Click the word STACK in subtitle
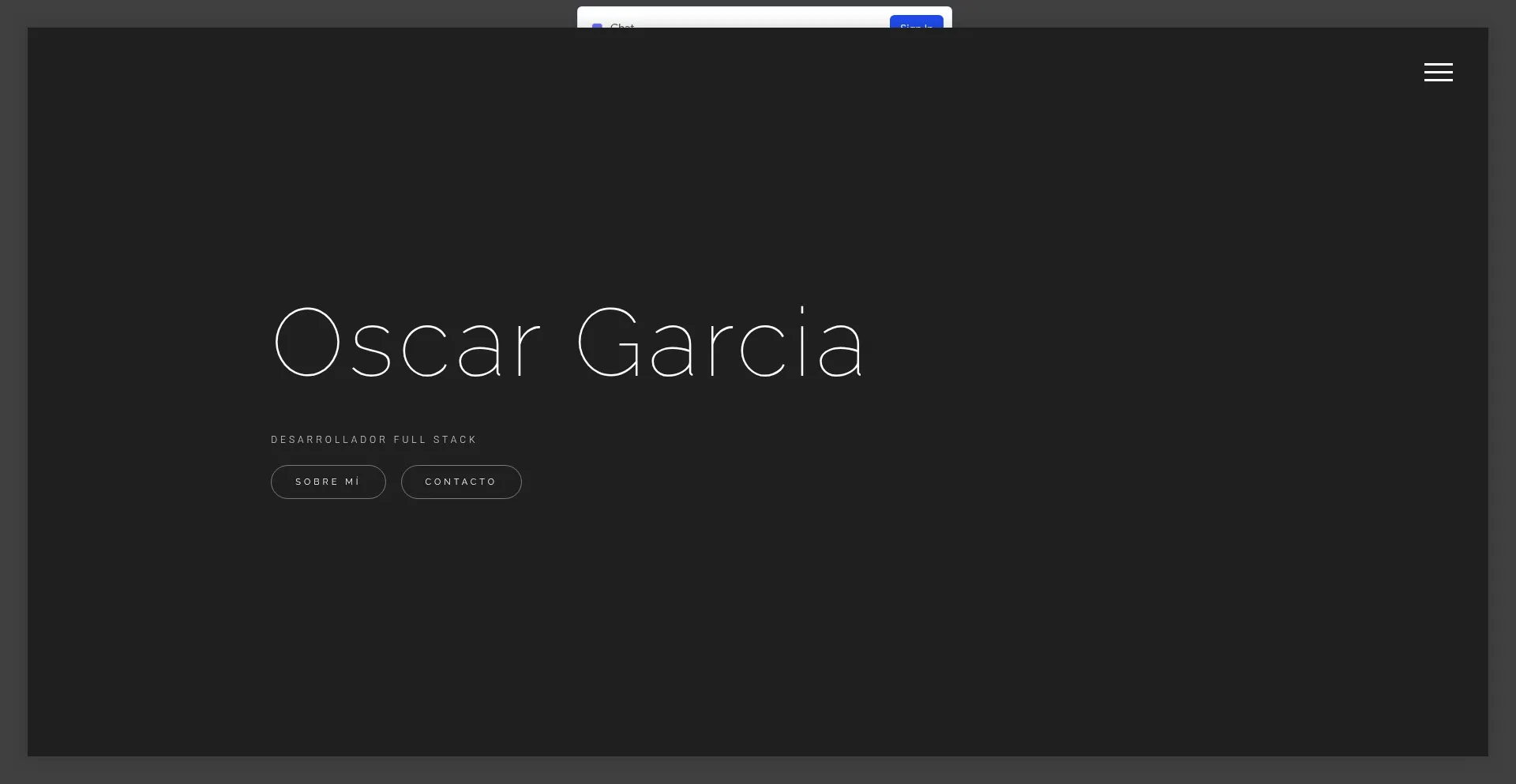The image size is (1516, 784). pos(455,440)
